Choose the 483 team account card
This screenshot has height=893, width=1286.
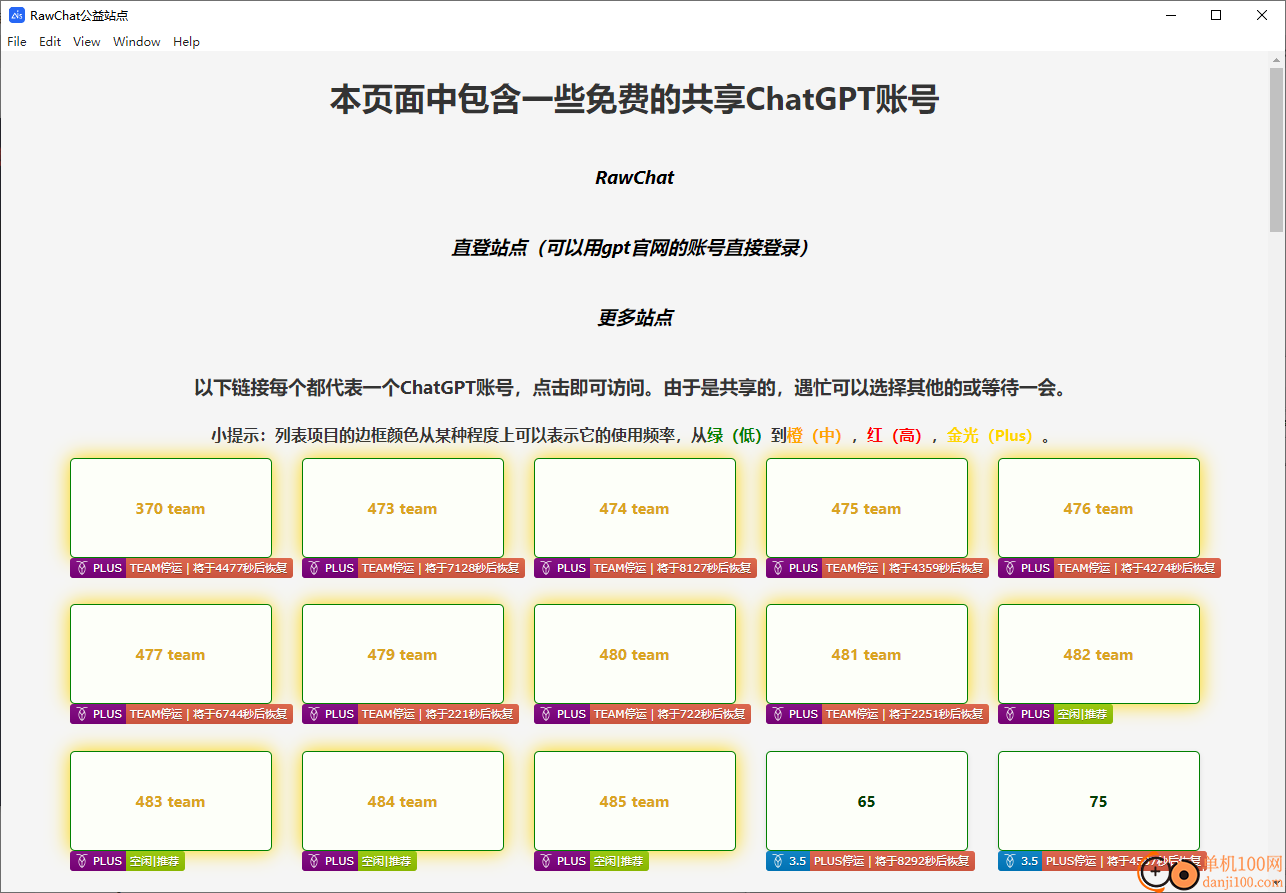pos(171,801)
